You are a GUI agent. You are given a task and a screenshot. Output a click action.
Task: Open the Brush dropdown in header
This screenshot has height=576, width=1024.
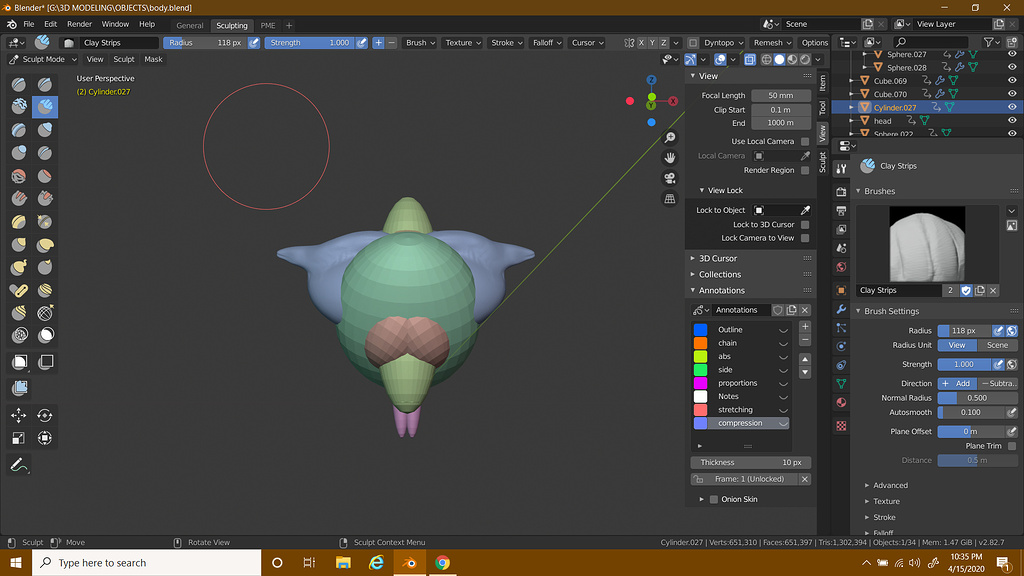click(x=420, y=42)
